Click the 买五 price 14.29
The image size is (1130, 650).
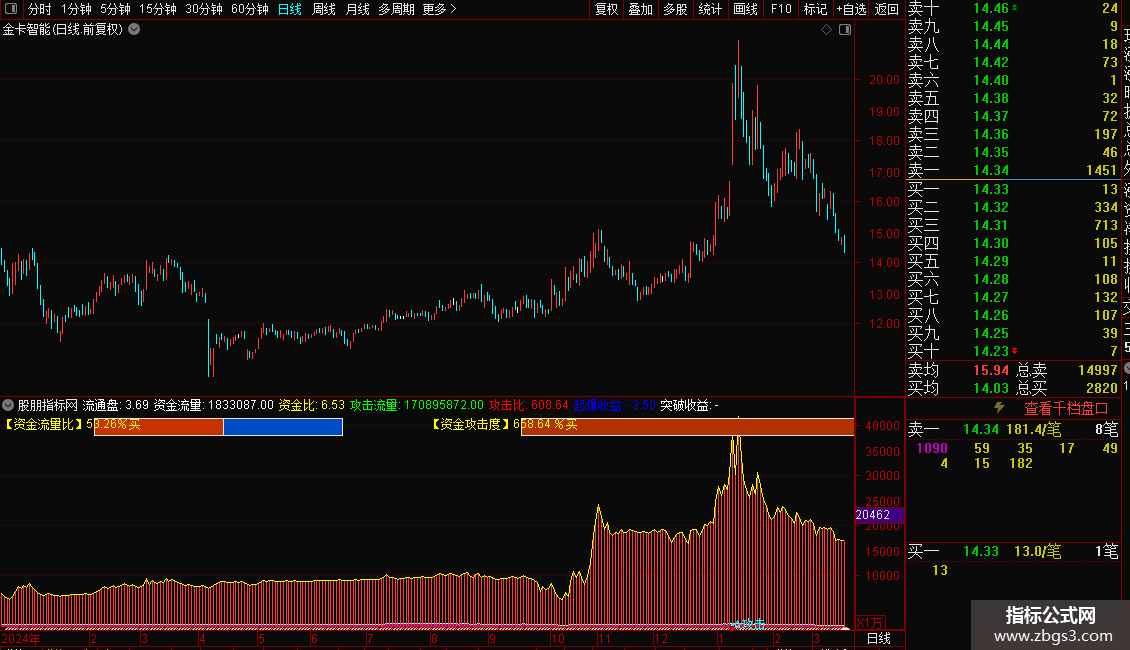point(991,261)
